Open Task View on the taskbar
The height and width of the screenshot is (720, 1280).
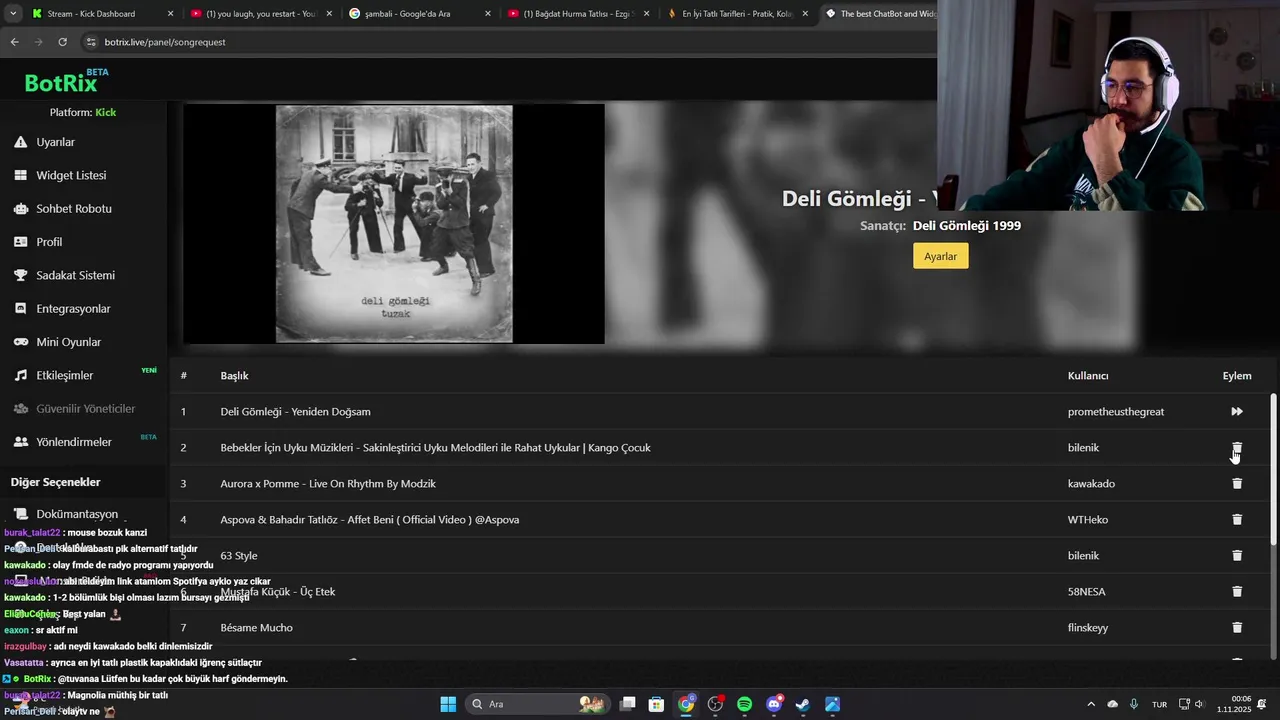coord(628,704)
